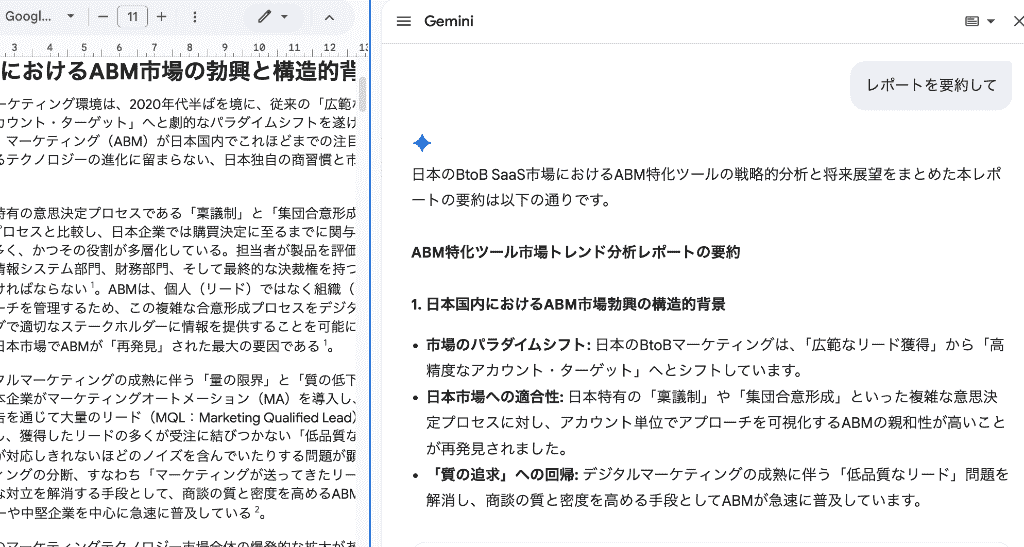Close the Gemini side panel
The image size is (1024, 547).
[x=1017, y=21]
